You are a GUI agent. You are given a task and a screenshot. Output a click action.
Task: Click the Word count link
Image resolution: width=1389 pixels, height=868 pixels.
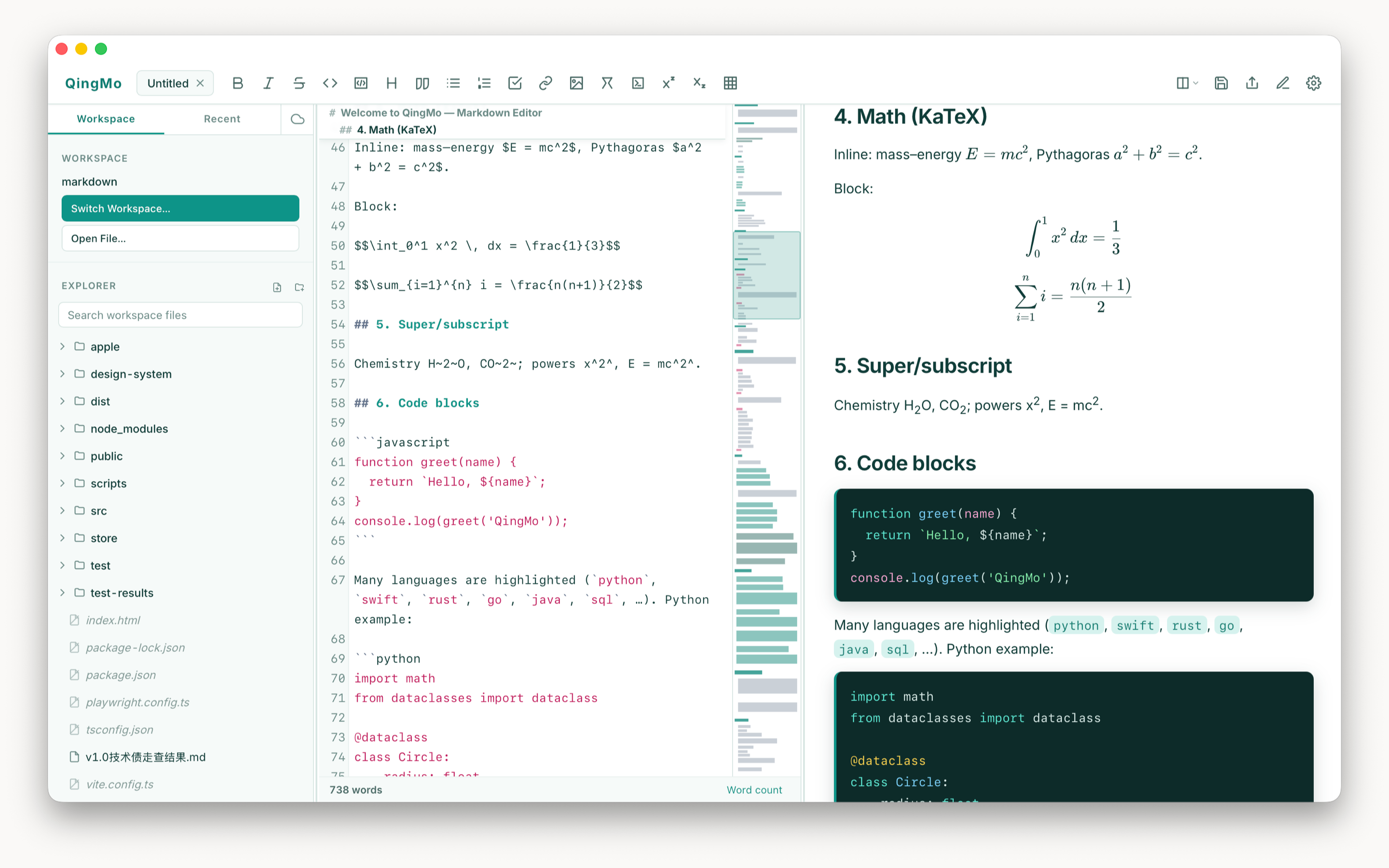[754, 790]
